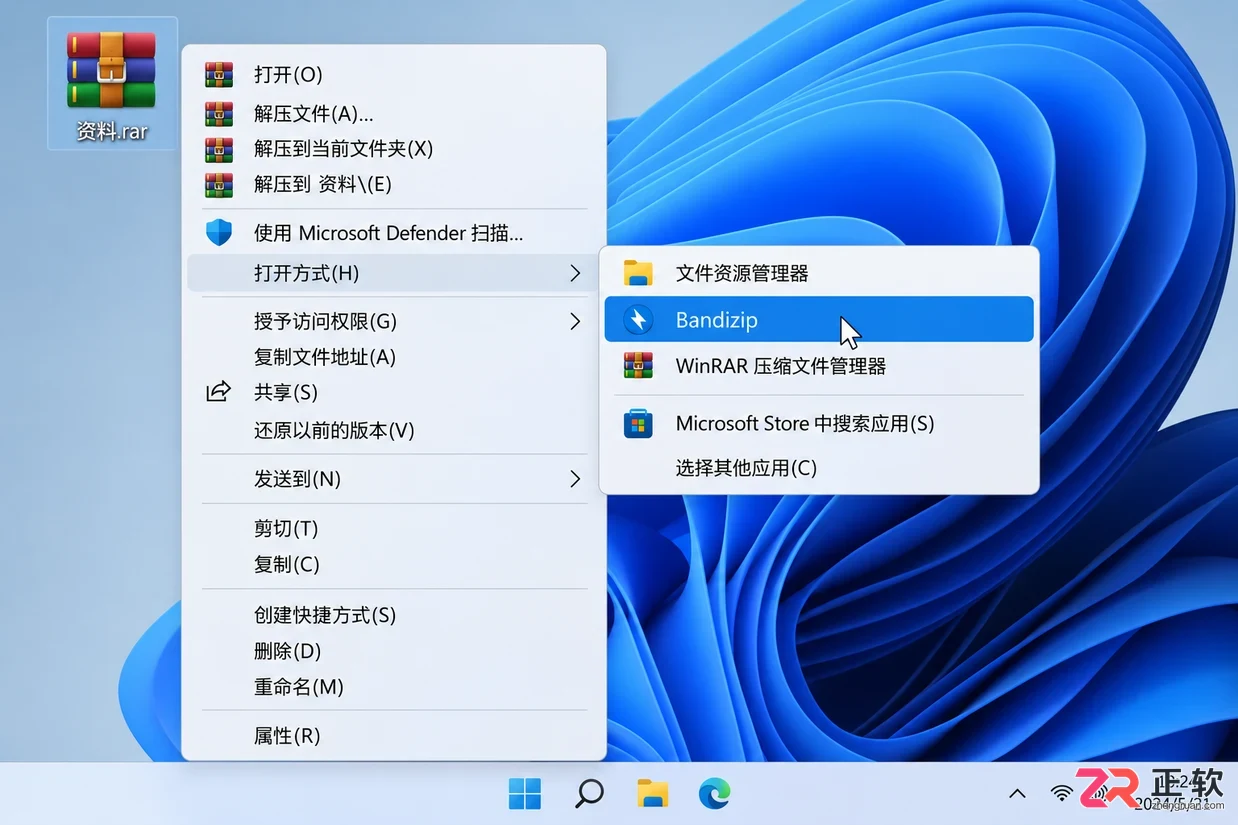Select 打开方式(H) menu item
1238x825 pixels.
pyautogui.click(x=393, y=273)
